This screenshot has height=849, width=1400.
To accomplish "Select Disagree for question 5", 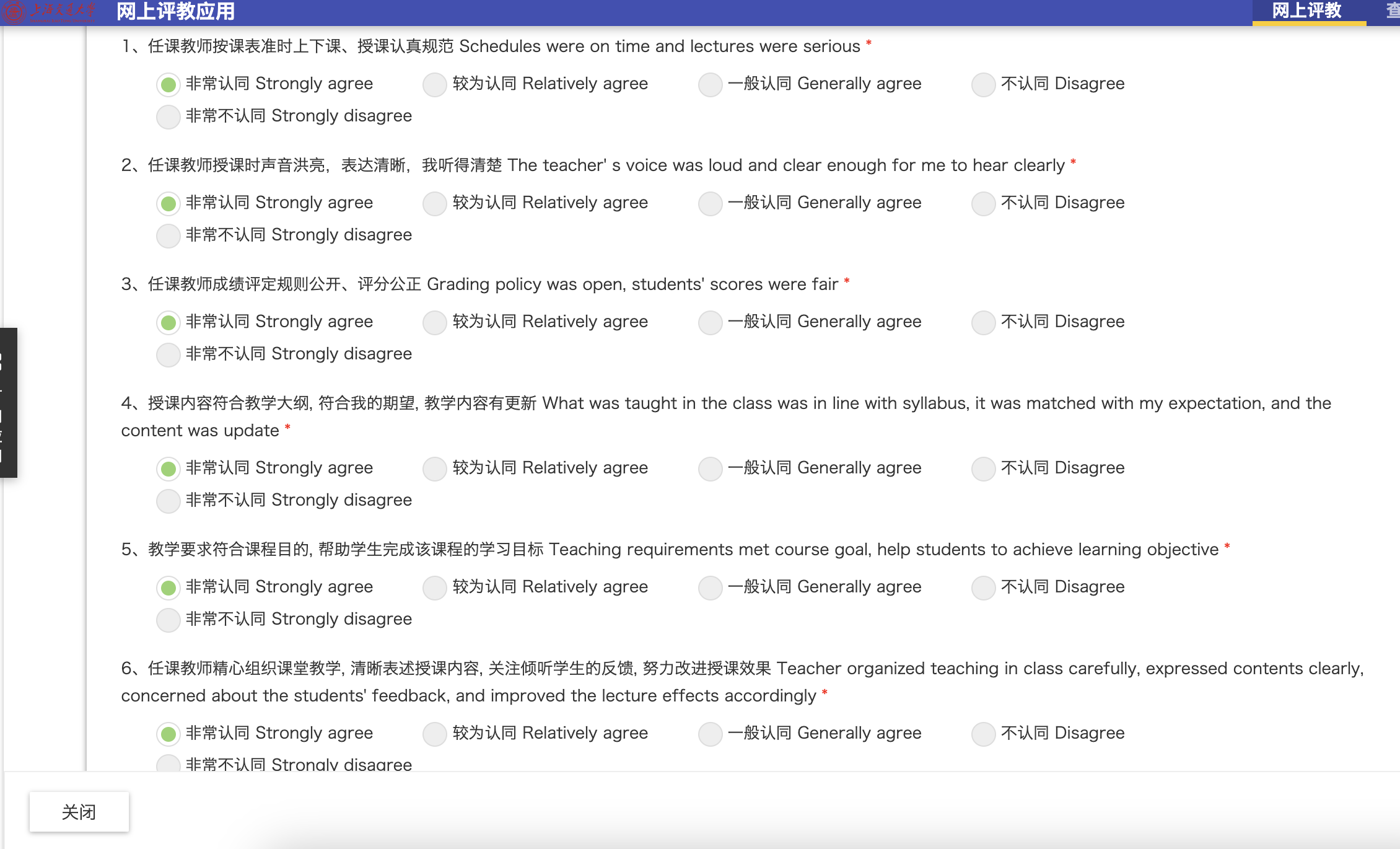I will tap(983, 587).
